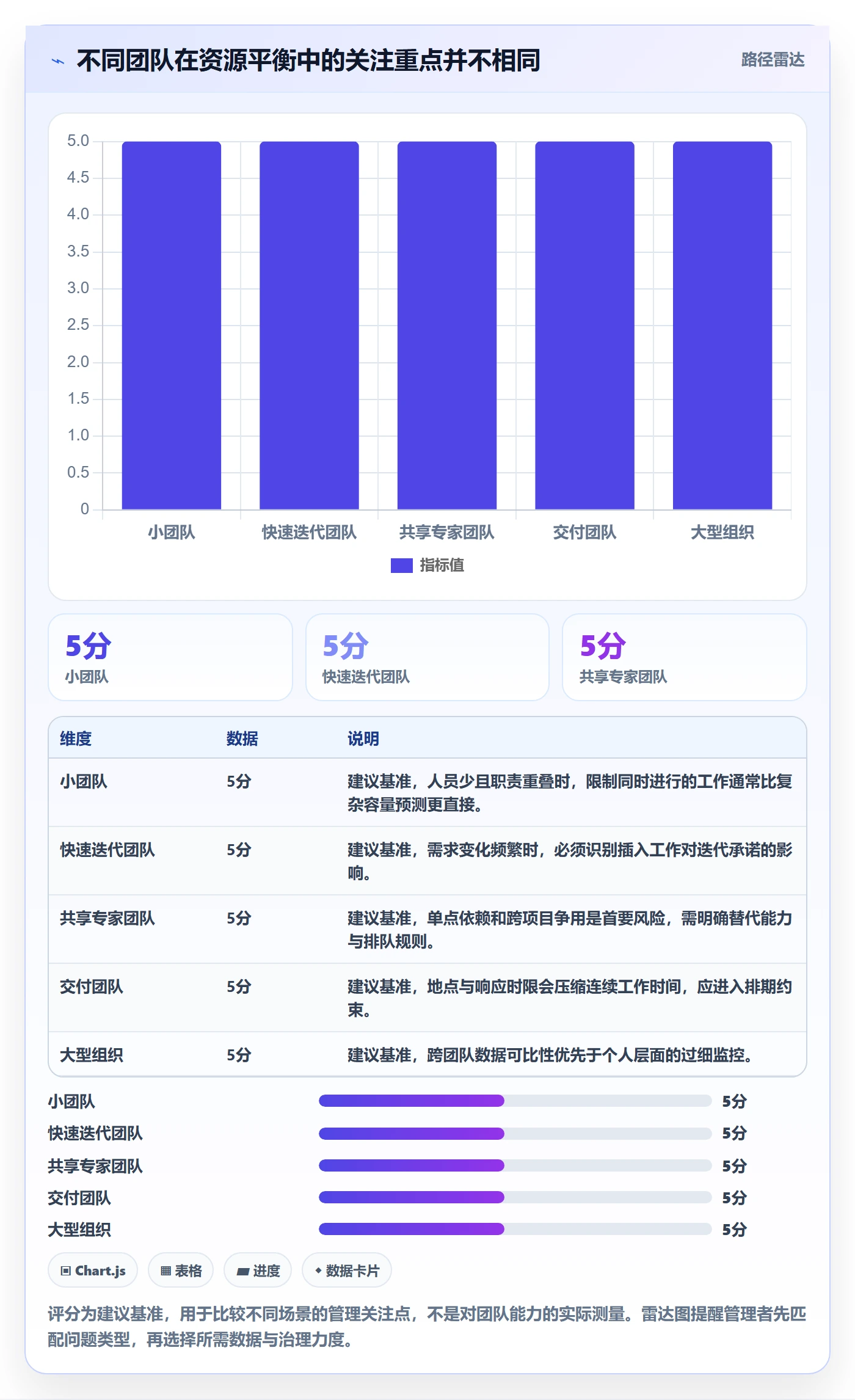Screen dimensions: 855x1400
Task: Click the 小团队 bar in the chart
Action: tap(172, 325)
